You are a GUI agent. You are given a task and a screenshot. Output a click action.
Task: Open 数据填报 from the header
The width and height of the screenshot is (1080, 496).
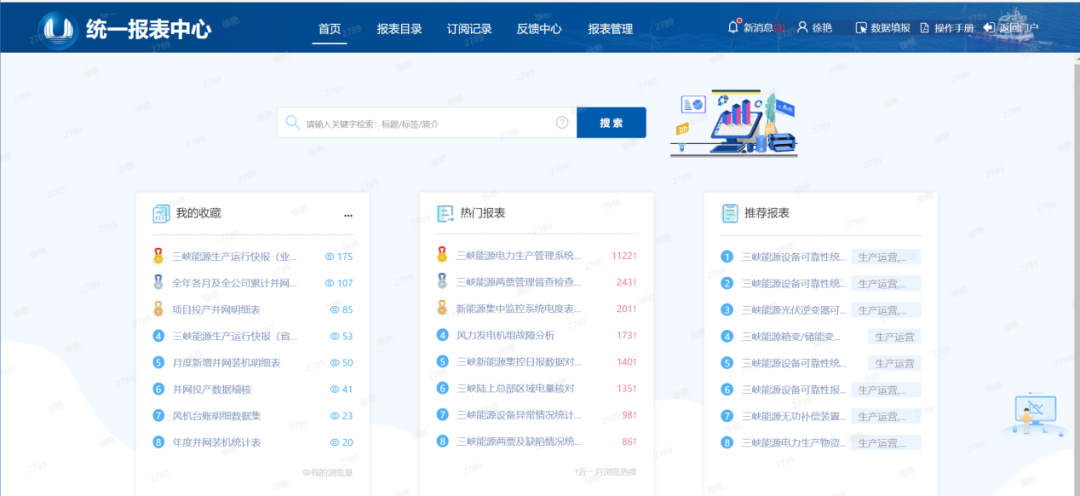882,28
